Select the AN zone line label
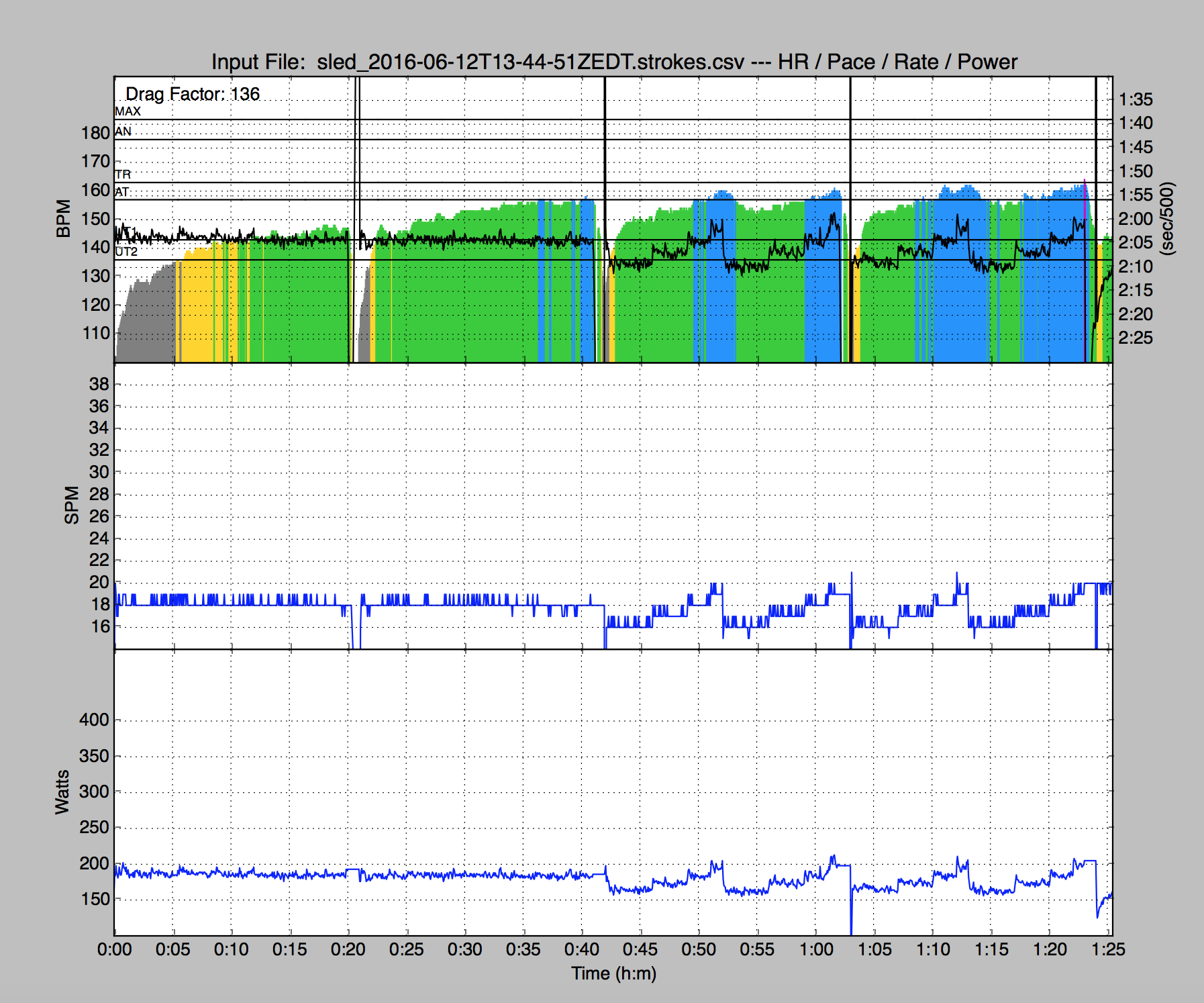 point(123,132)
